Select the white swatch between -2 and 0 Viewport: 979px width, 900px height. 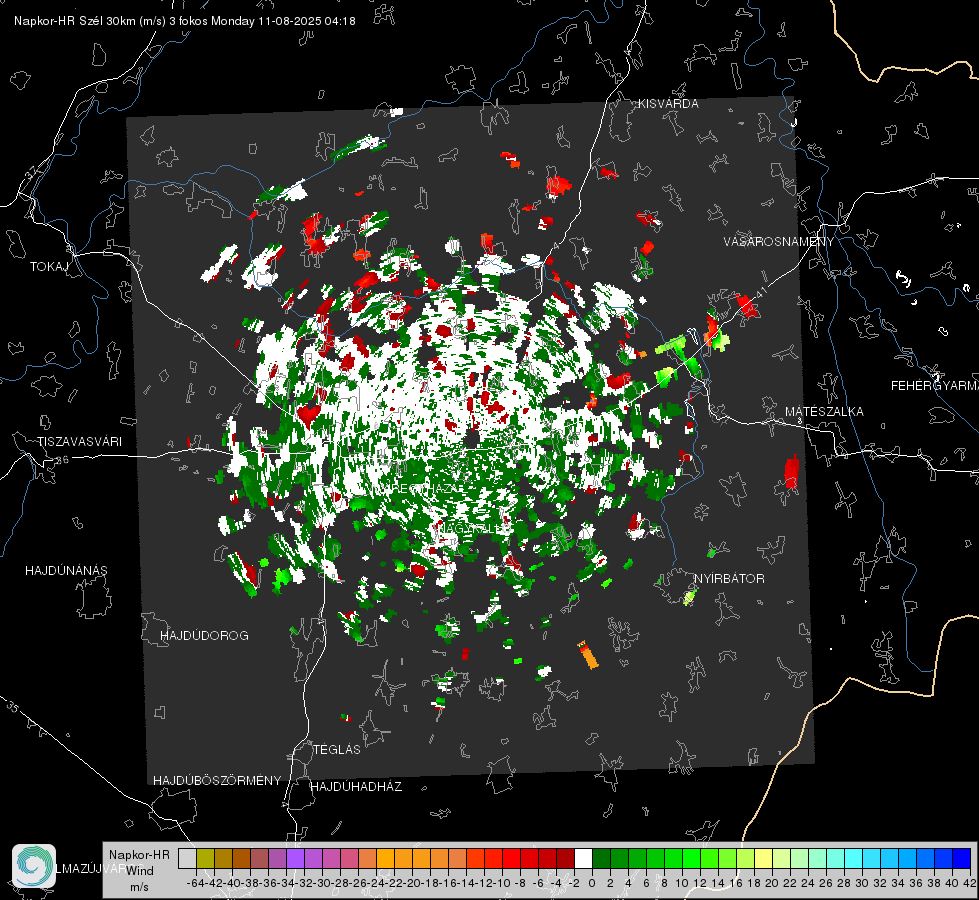coord(583,858)
